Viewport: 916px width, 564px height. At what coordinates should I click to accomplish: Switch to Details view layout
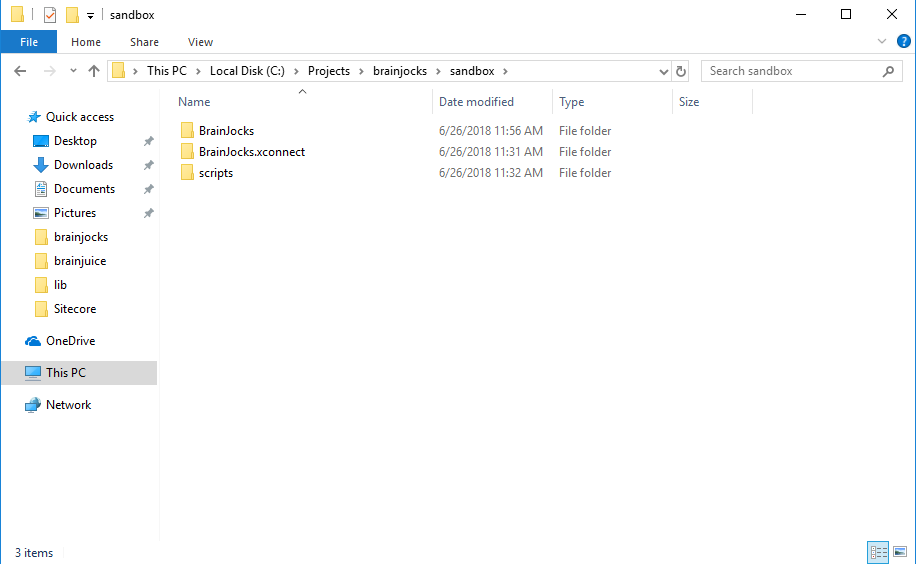coord(878,552)
